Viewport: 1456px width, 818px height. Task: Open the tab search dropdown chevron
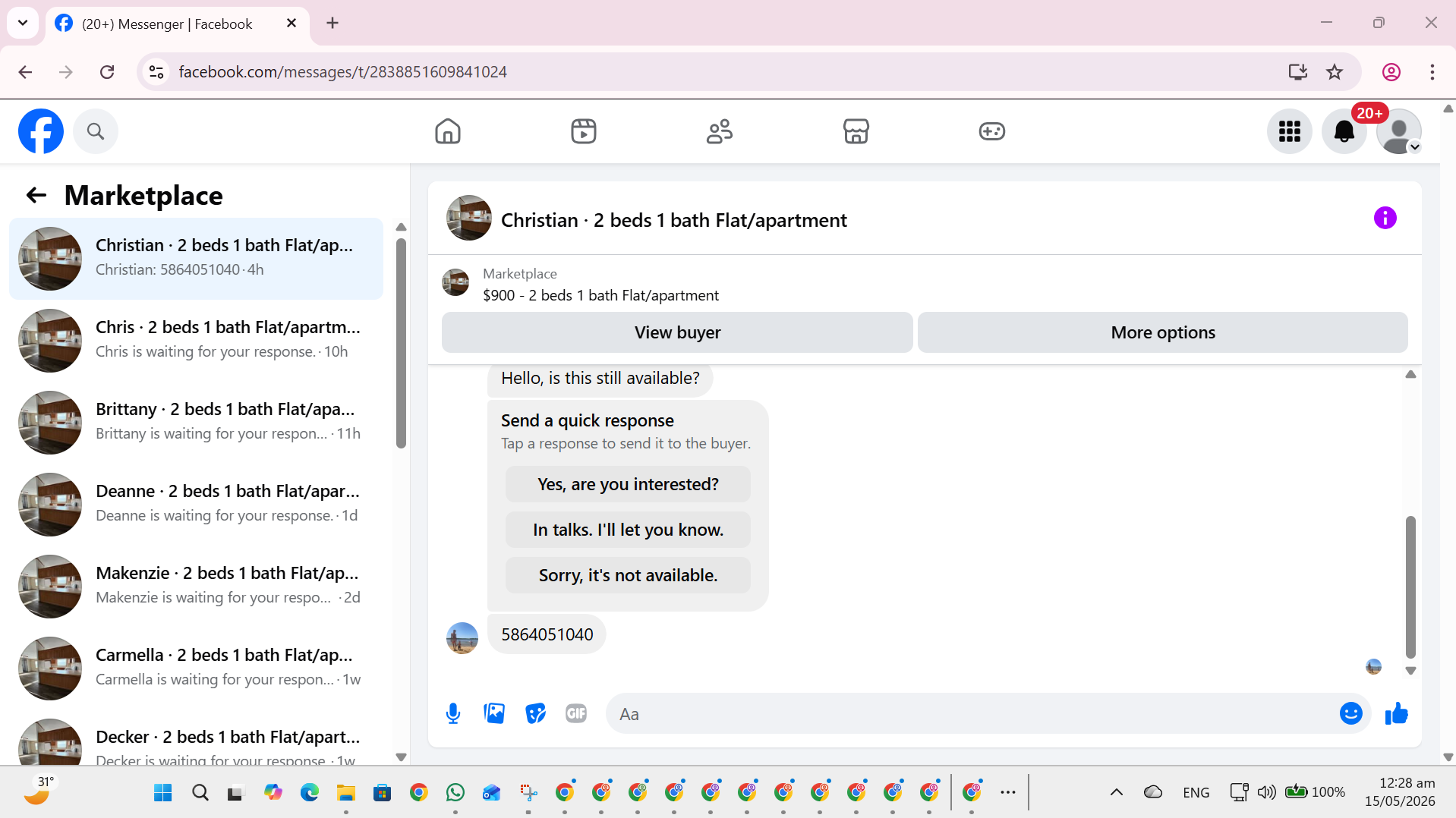click(23, 23)
